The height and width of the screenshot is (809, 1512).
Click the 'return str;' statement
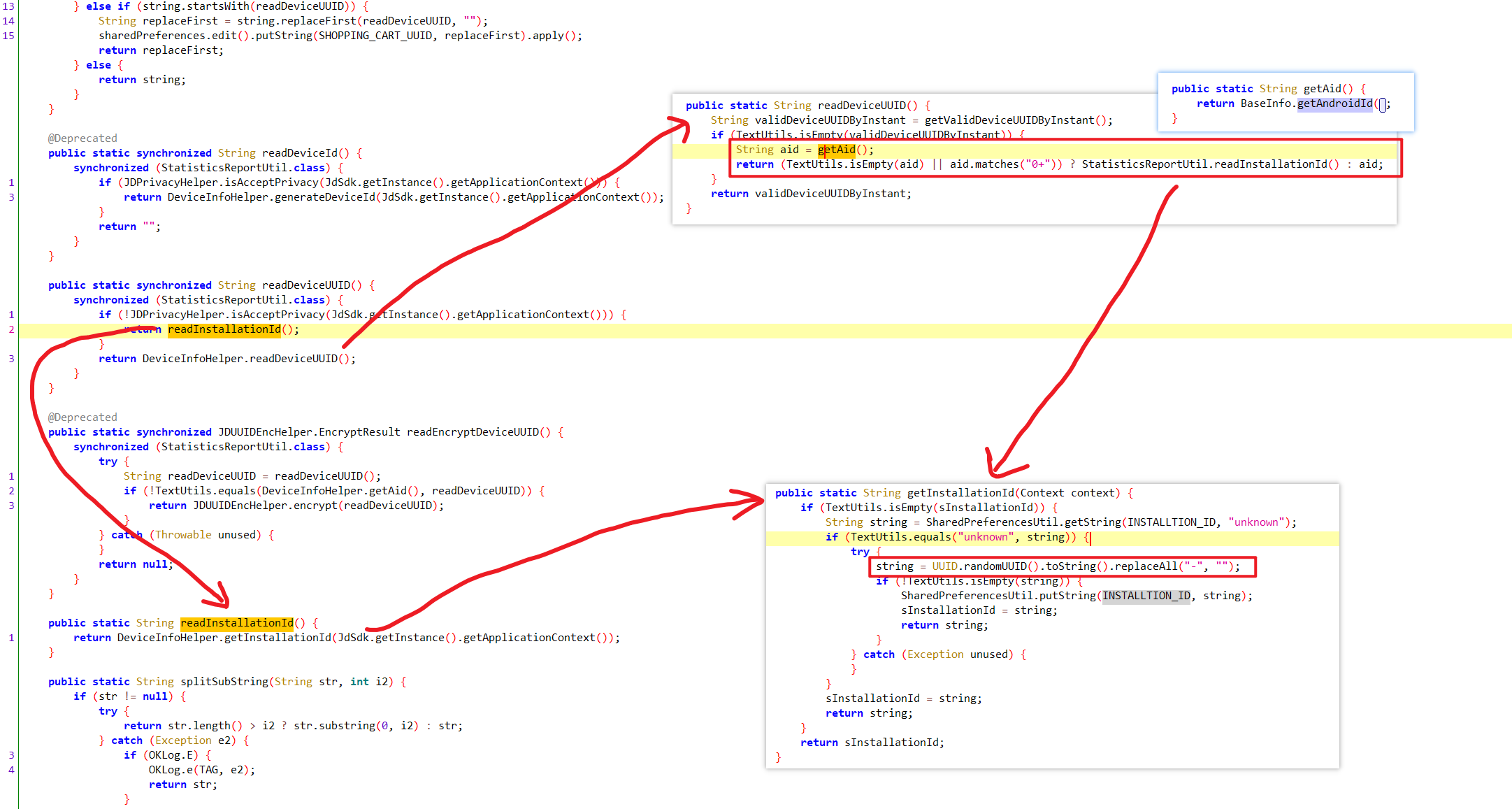[182, 785]
